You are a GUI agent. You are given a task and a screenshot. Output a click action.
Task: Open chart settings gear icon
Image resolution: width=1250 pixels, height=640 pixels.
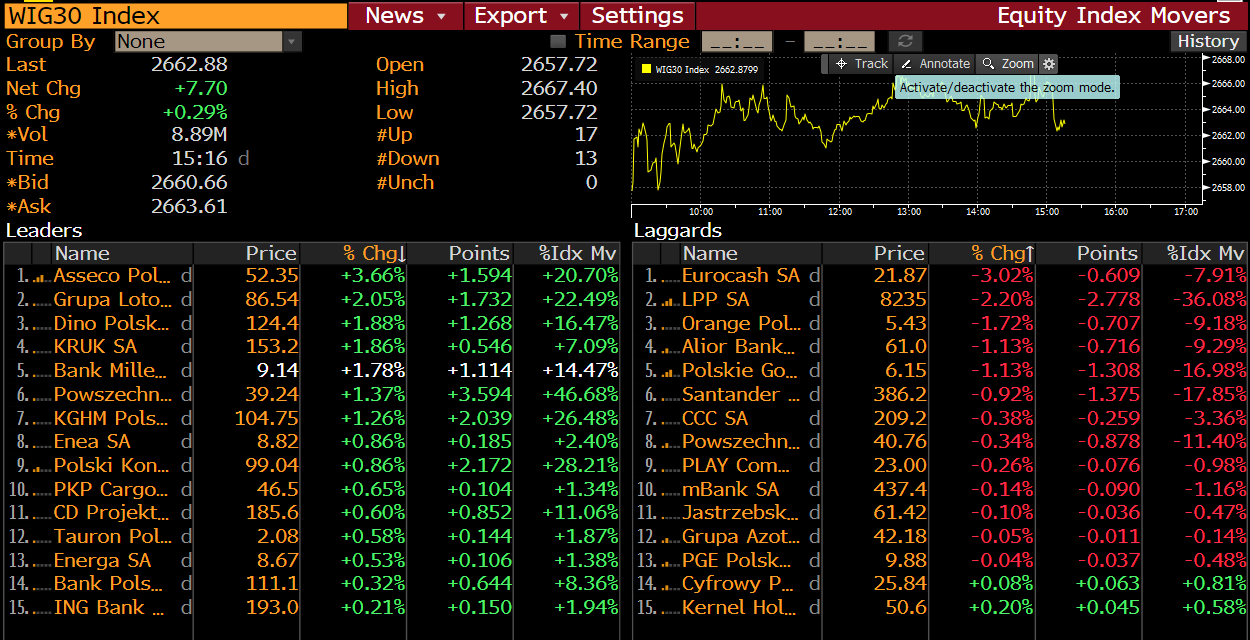click(x=1048, y=63)
